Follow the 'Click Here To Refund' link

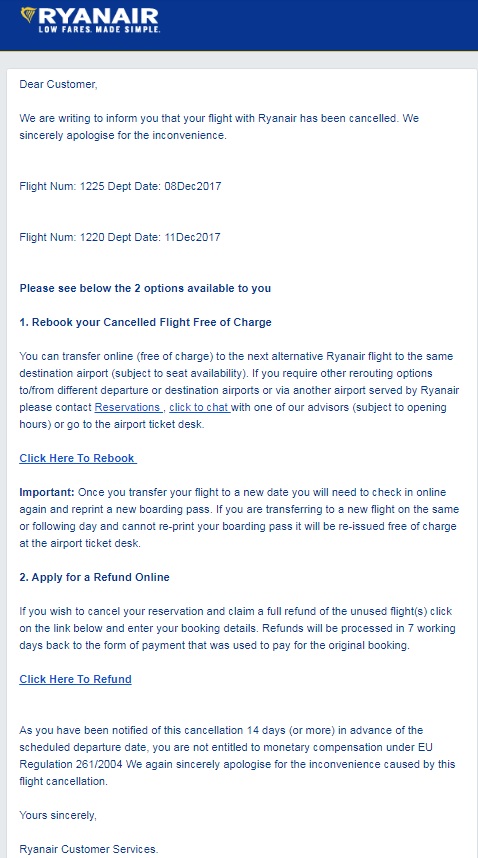(x=75, y=679)
